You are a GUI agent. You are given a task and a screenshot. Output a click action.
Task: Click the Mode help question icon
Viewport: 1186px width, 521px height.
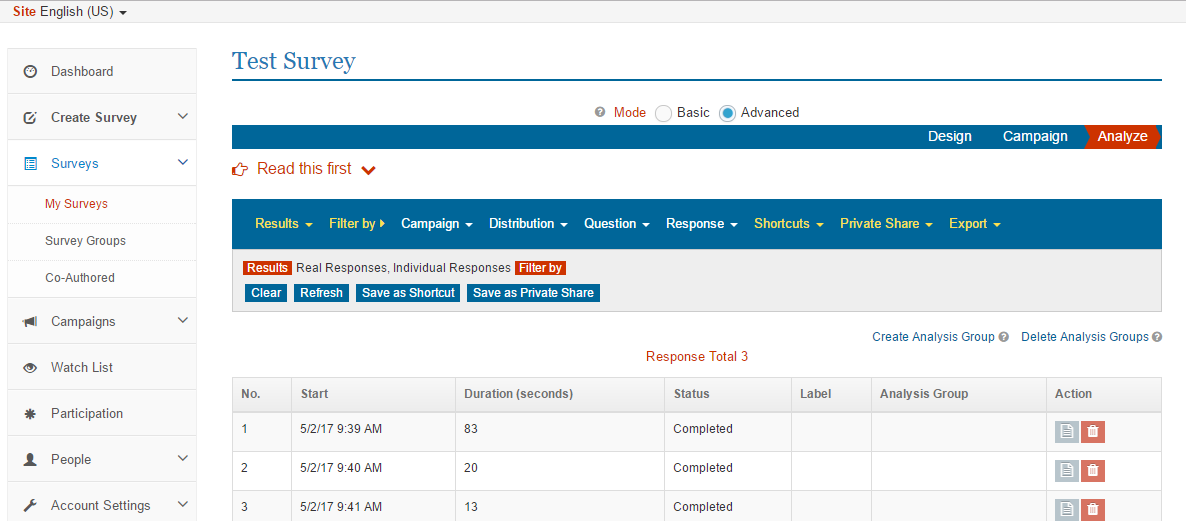pyautogui.click(x=600, y=112)
